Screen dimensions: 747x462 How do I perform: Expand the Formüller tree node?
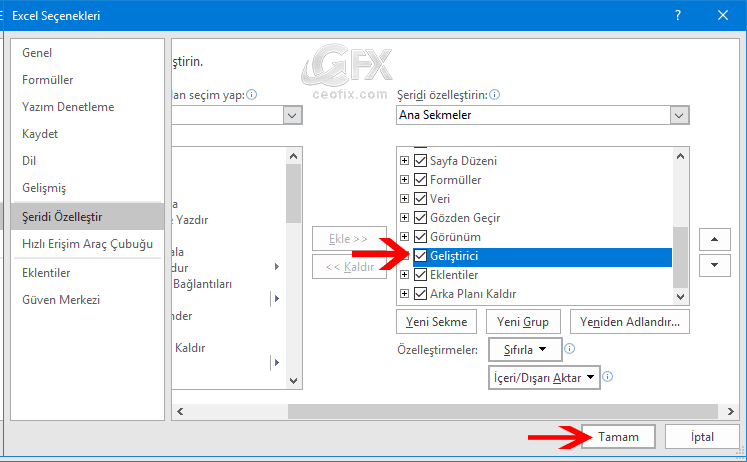click(x=404, y=180)
